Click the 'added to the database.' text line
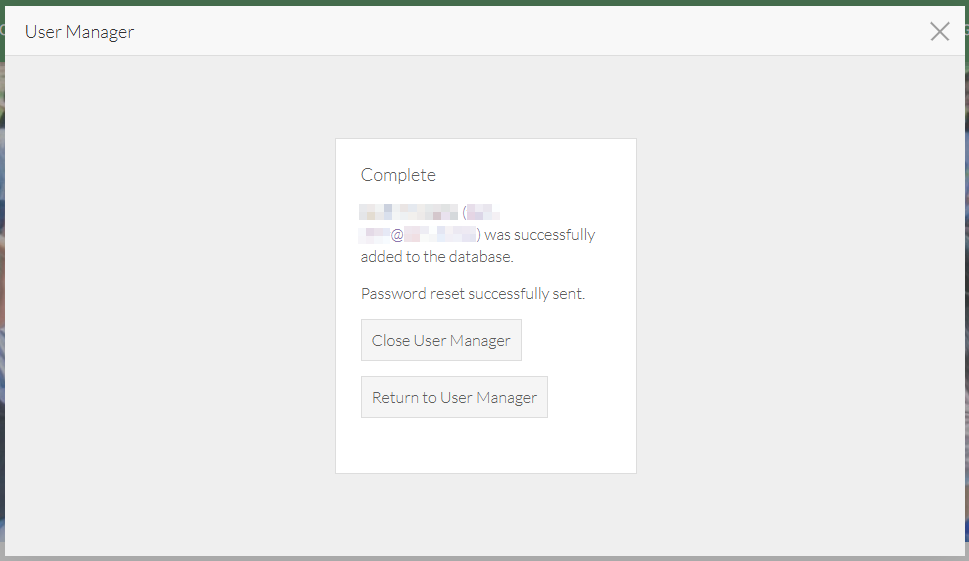The width and height of the screenshot is (969, 561). coord(436,256)
